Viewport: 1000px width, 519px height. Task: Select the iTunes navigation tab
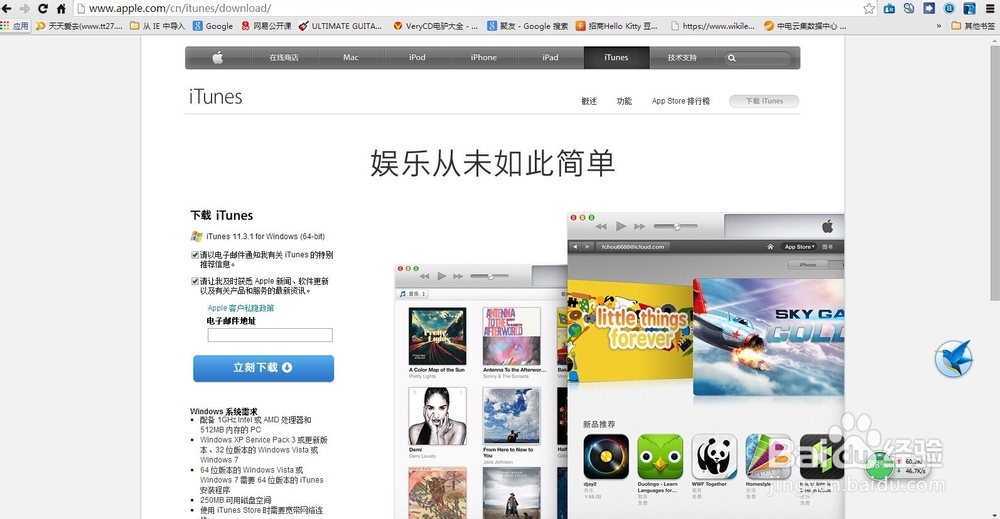click(x=616, y=57)
